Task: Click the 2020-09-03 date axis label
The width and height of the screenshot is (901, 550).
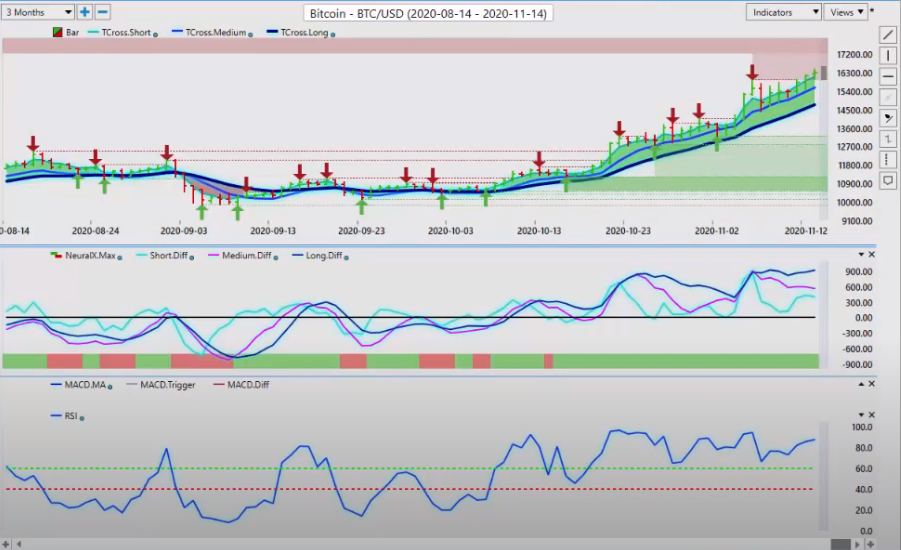Action: click(x=183, y=230)
